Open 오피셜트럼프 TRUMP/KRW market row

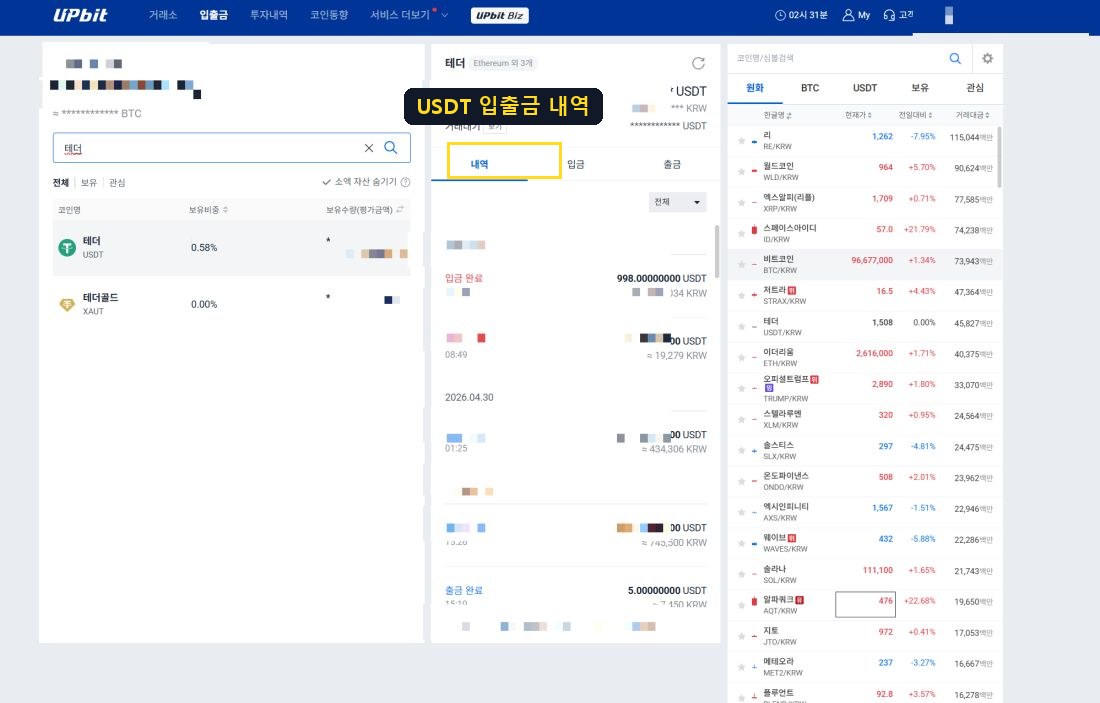(865, 388)
